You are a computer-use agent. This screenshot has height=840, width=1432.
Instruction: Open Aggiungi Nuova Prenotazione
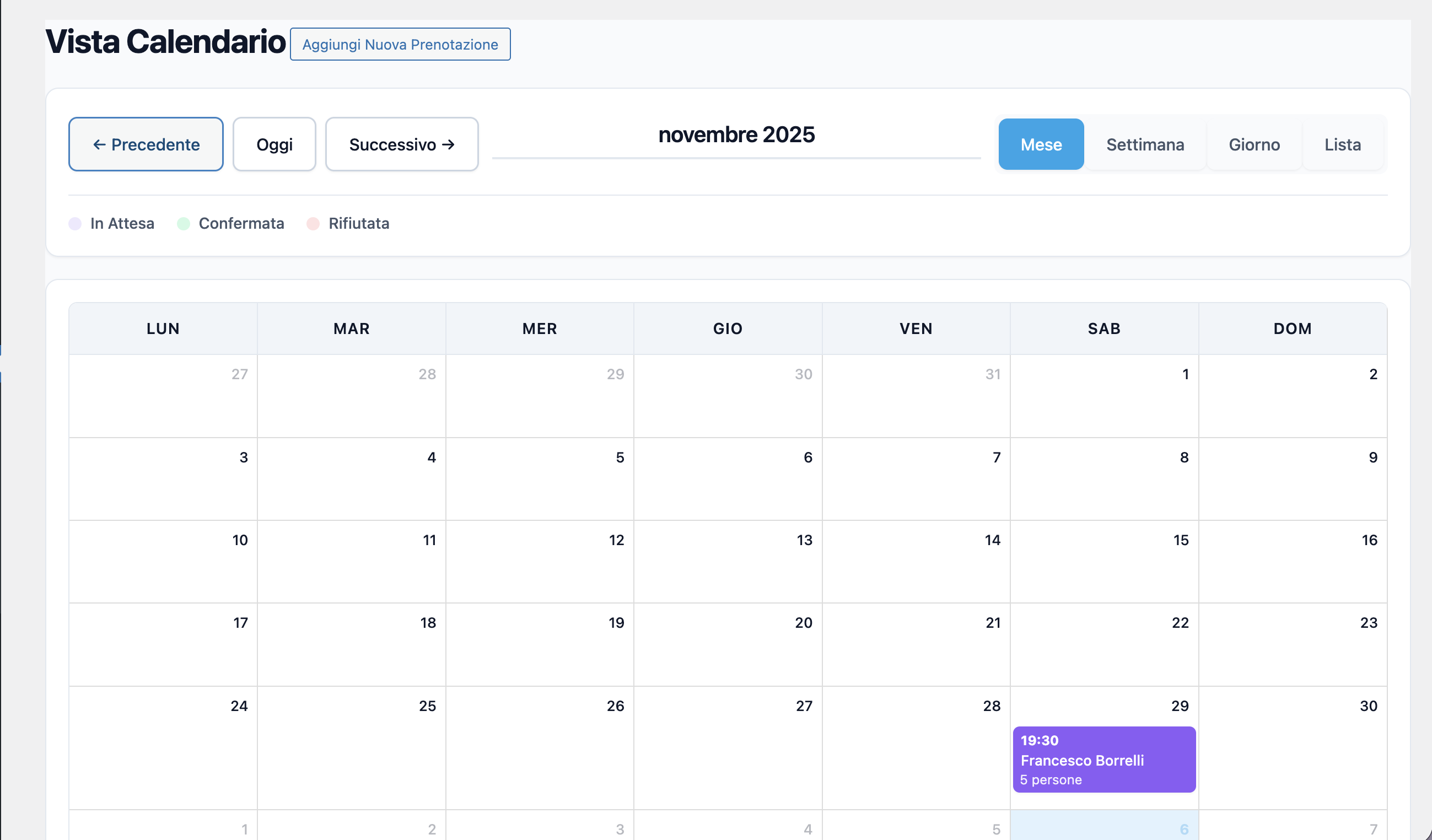400,44
